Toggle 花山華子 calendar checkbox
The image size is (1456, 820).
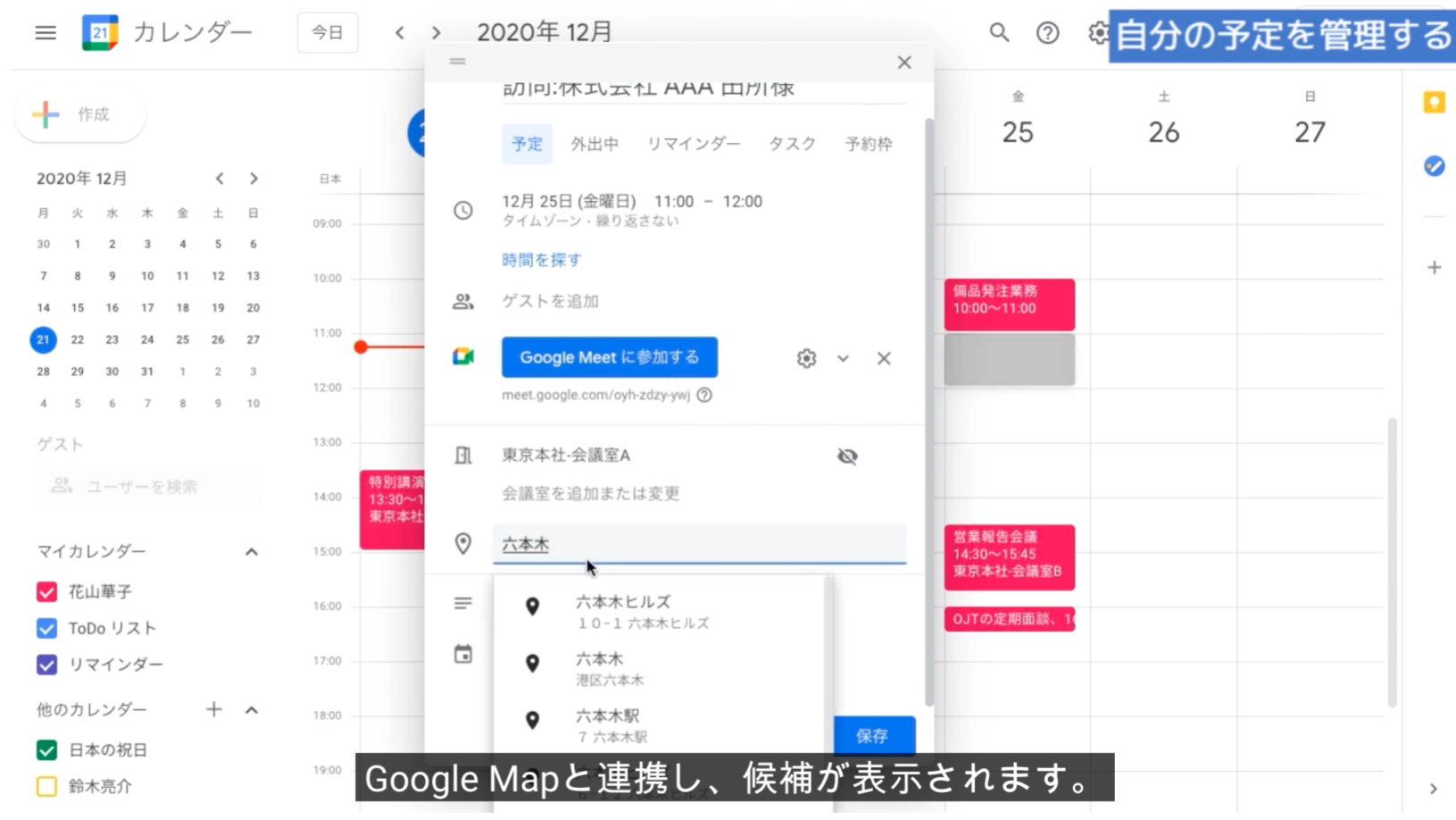click(x=46, y=592)
